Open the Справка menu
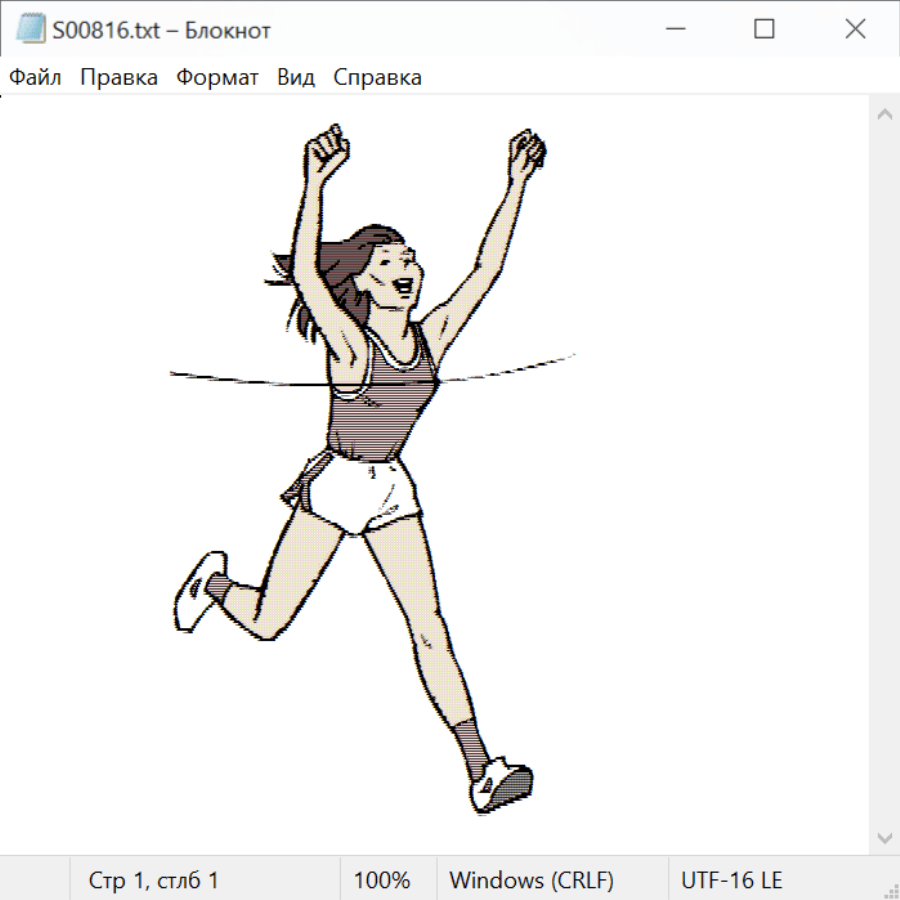The width and height of the screenshot is (900, 900). pyautogui.click(x=377, y=78)
